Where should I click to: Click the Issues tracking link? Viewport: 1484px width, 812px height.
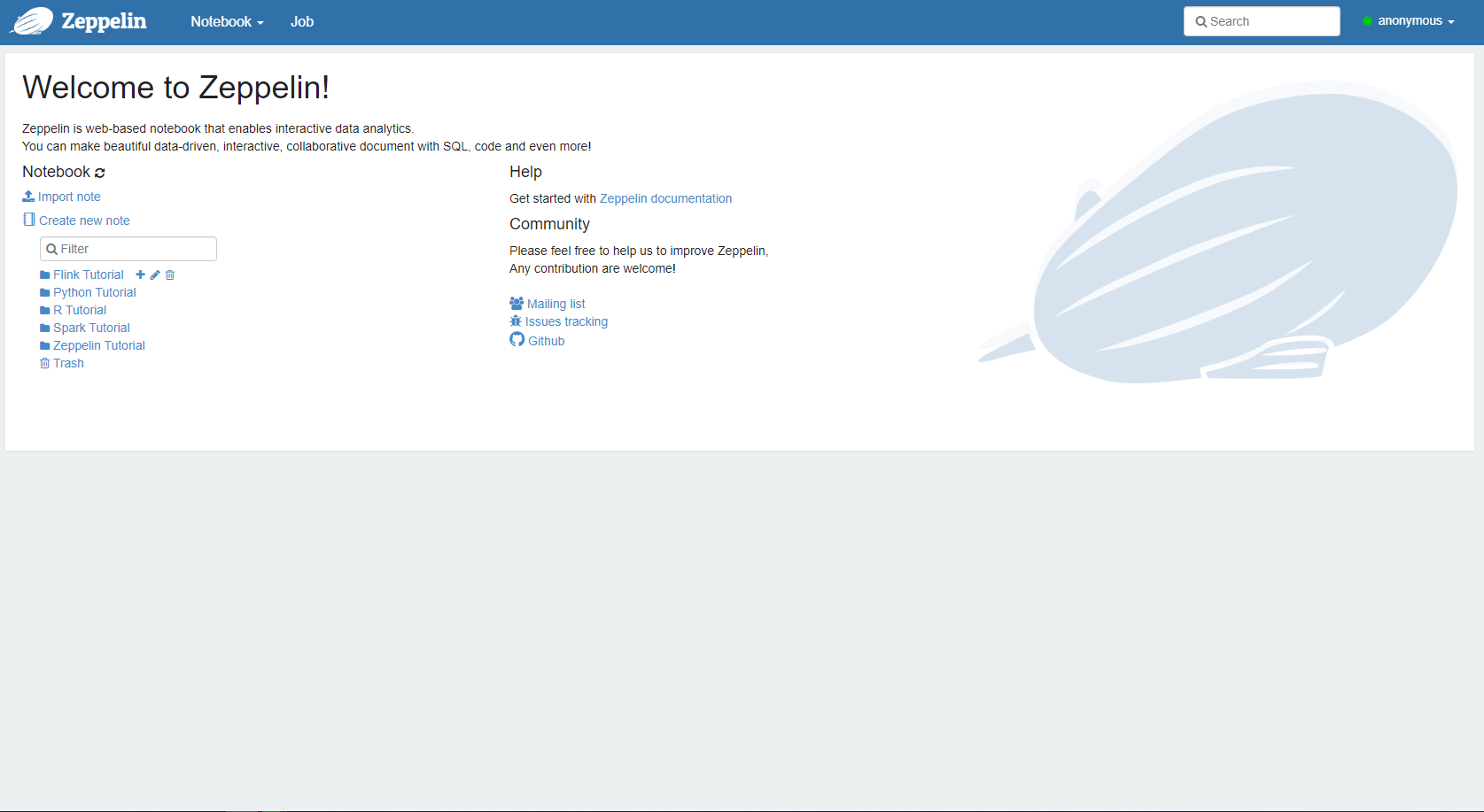coord(566,321)
